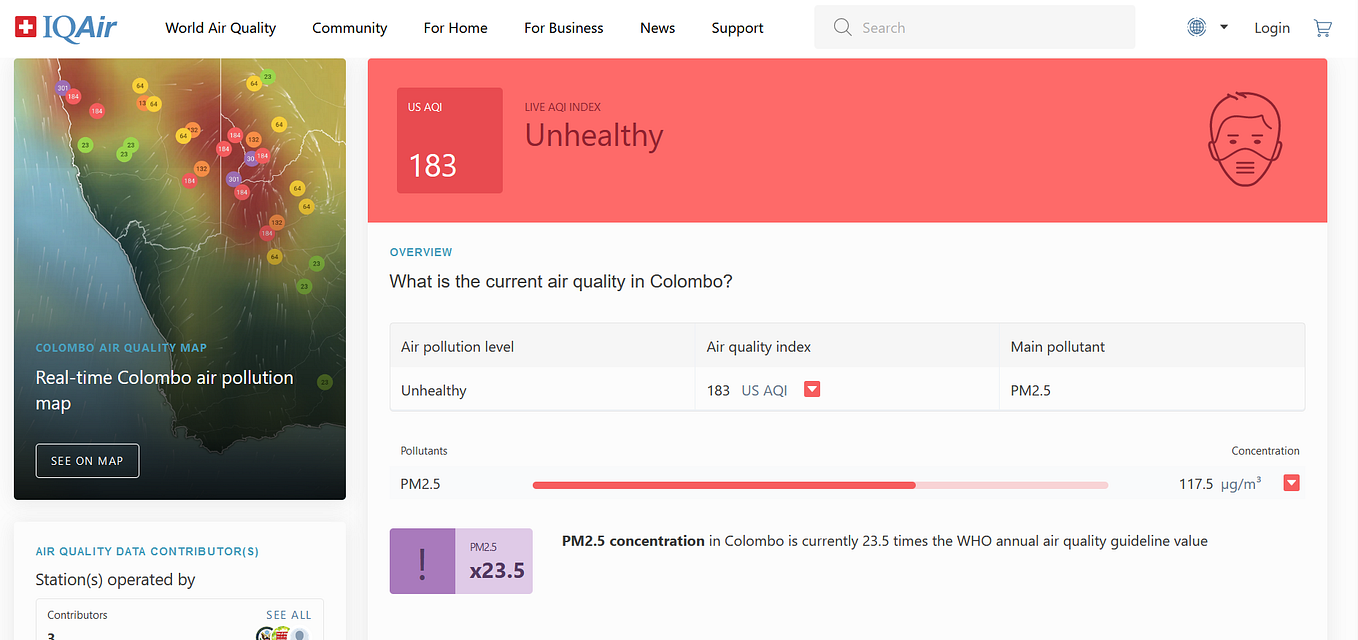Image resolution: width=1358 pixels, height=640 pixels.
Task: Select the Community menu item
Action: pyautogui.click(x=350, y=28)
